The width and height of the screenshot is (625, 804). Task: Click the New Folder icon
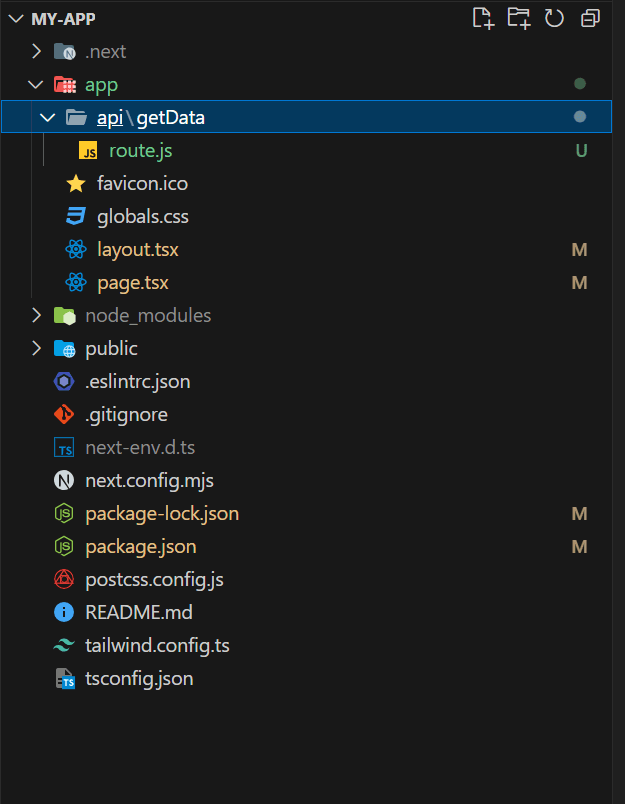[518, 18]
